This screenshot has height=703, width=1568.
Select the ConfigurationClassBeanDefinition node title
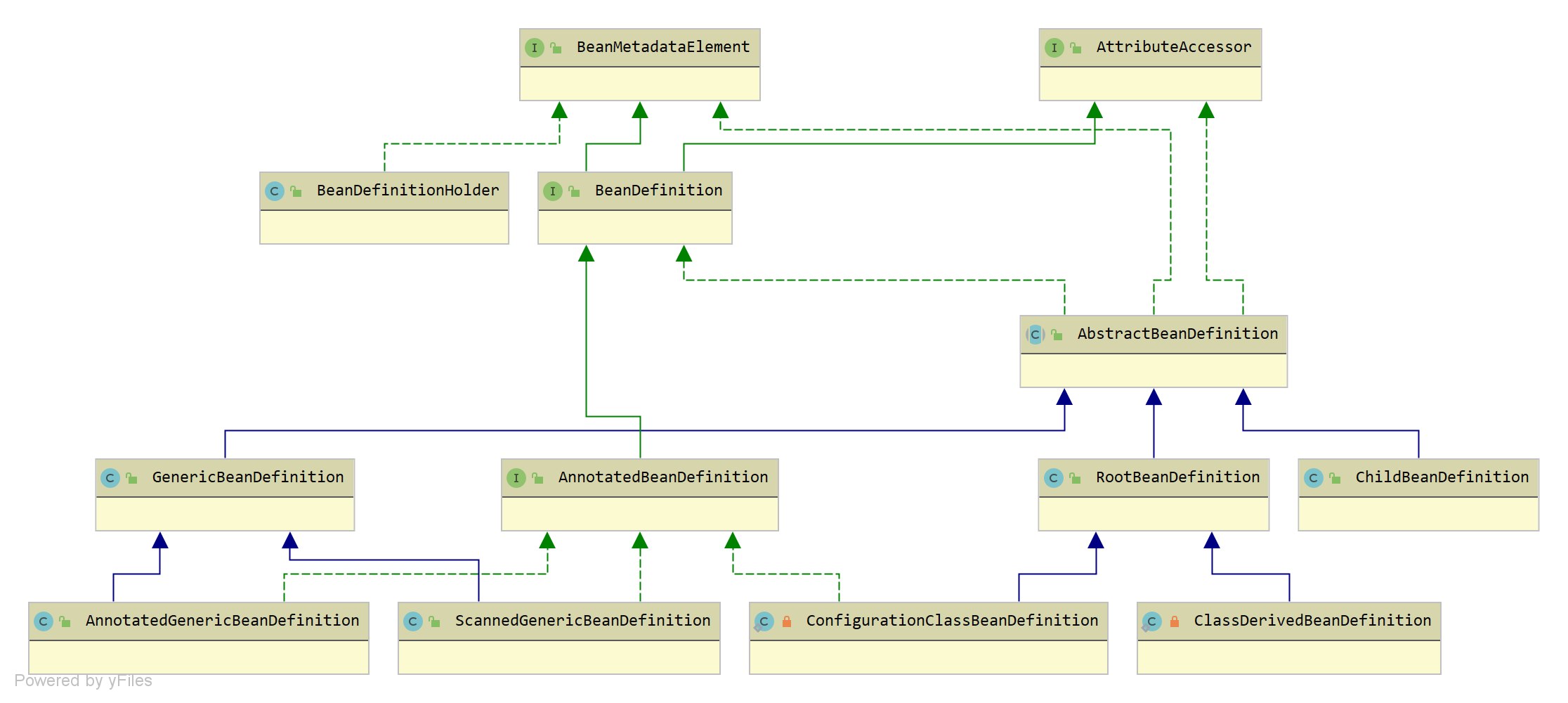[952, 621]
